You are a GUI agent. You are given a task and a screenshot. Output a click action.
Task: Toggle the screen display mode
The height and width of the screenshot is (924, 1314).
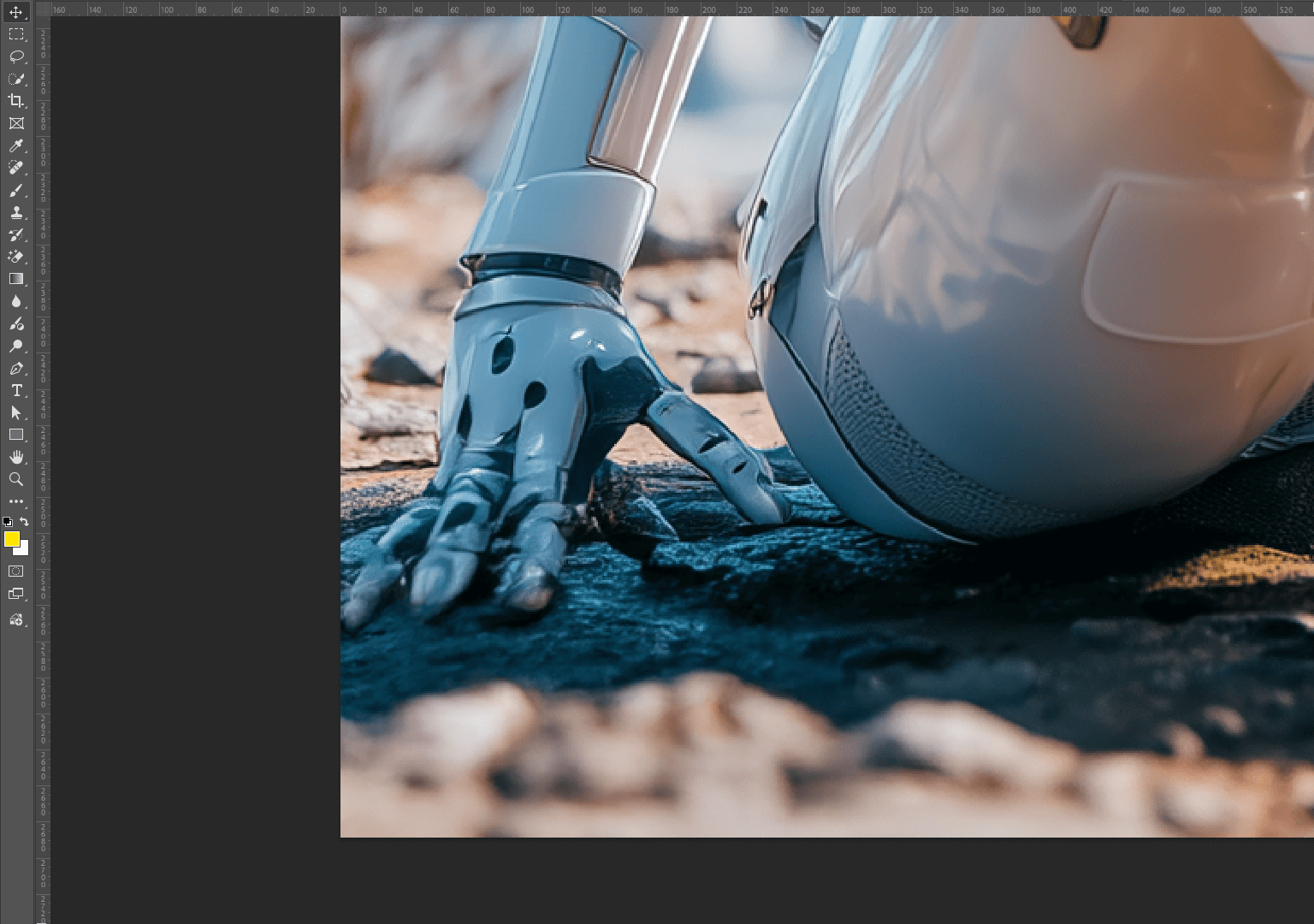[15, 593]
